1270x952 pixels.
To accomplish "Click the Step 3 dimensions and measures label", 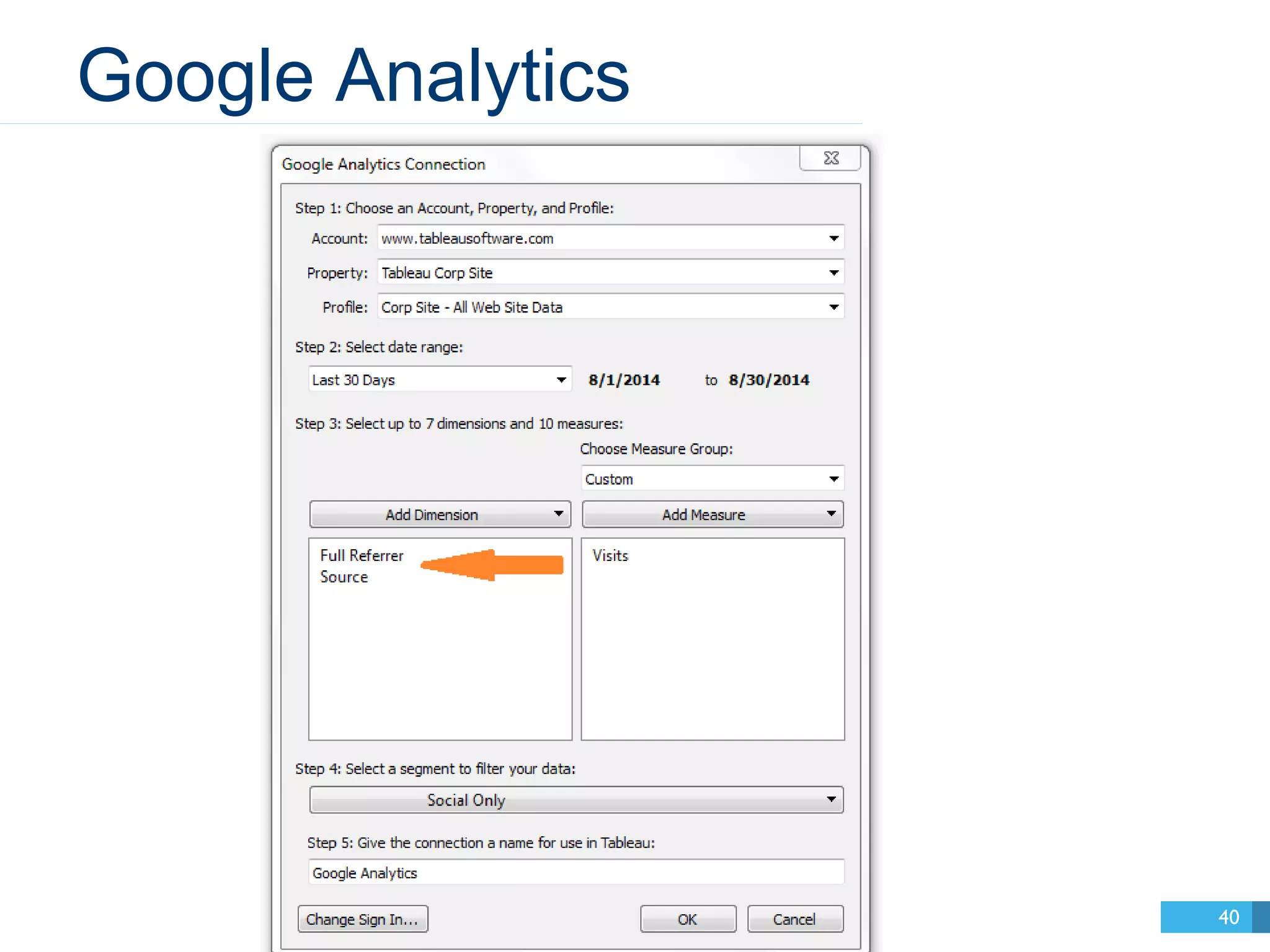I will point(459,423).
